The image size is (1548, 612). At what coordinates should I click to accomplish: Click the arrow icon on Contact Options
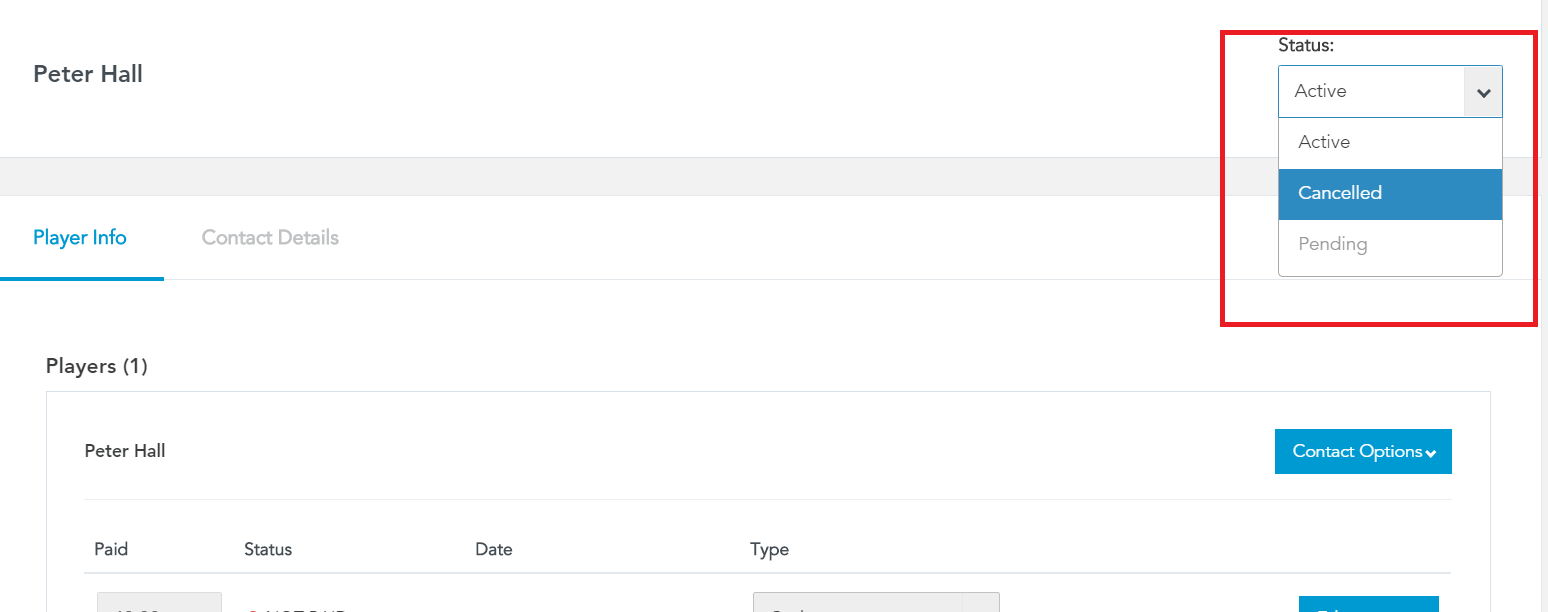point(1431,453)
